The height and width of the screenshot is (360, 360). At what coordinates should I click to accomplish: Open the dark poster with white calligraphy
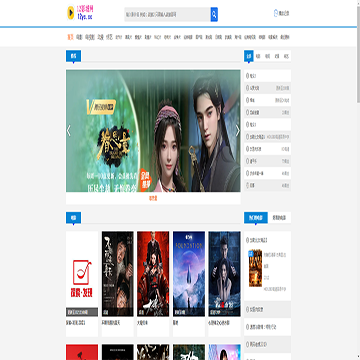[118, 274]
